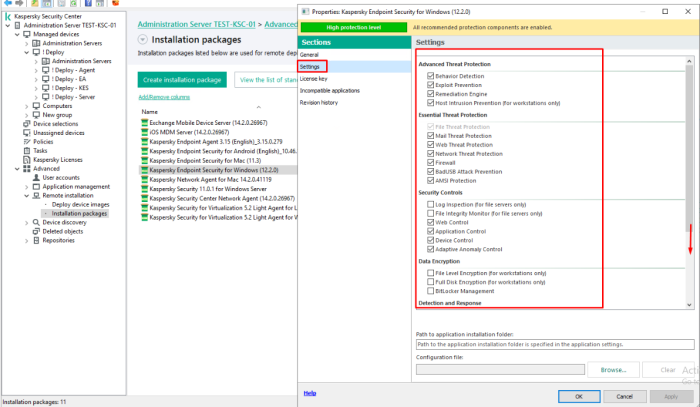The height and width of the screenshot is (407, 700).
Task: Toggle BadUSB Attack Prevention checkbox
Action: tap(430, 171)
